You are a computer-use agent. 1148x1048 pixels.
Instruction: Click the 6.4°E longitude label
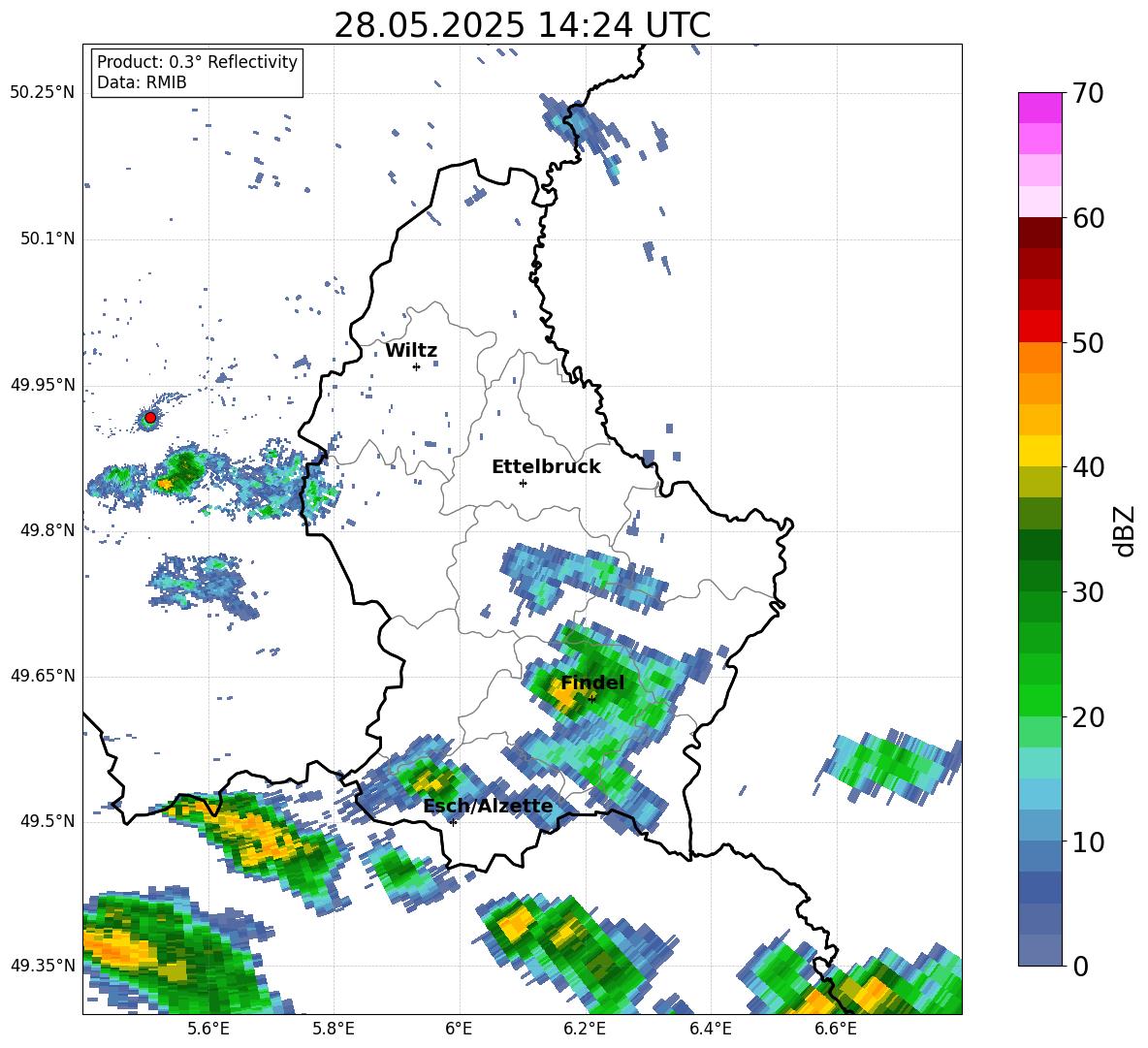point(710,1030)
